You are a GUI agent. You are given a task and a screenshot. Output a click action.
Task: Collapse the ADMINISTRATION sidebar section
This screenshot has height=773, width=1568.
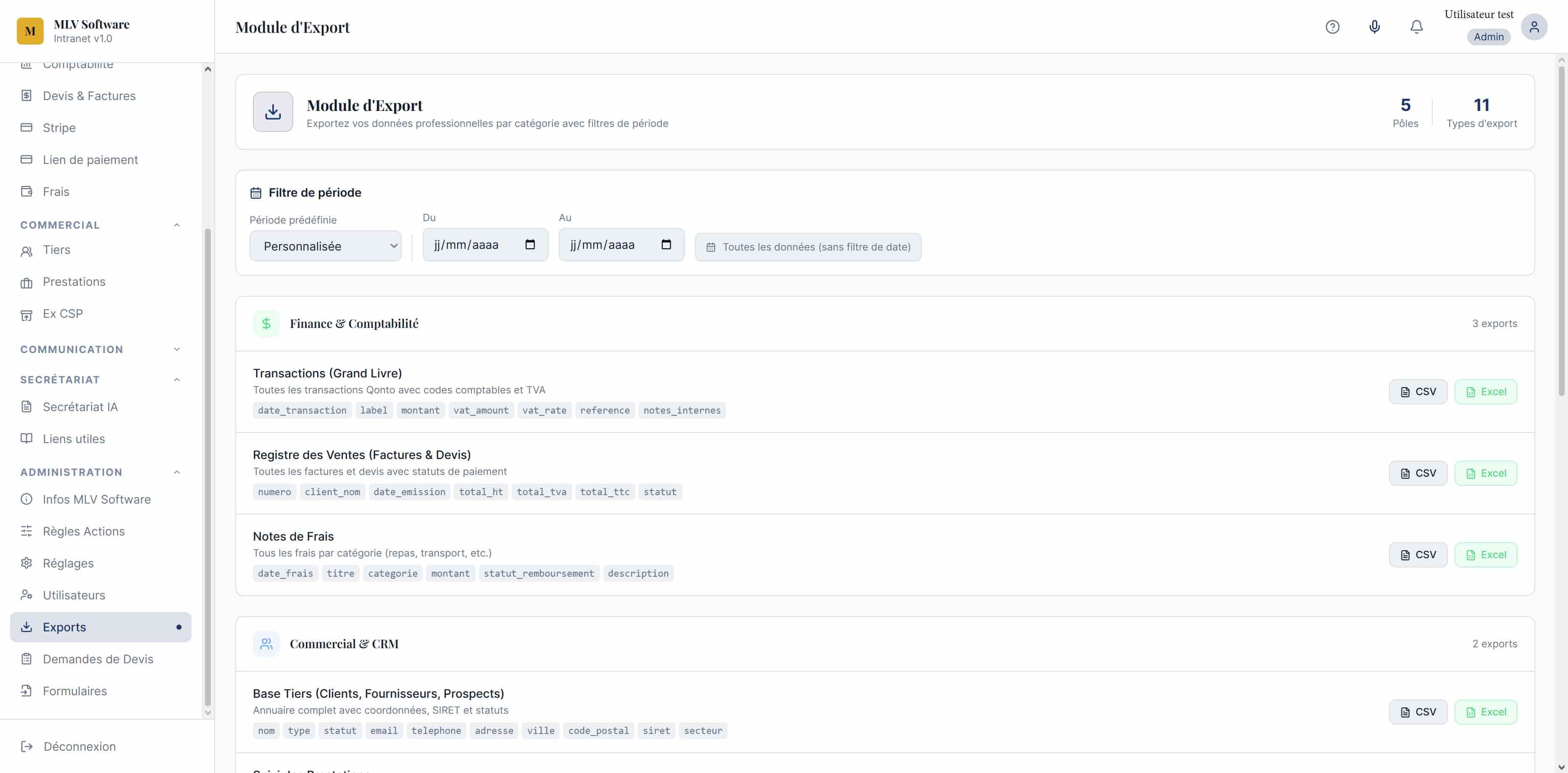[x=101, y=472]
